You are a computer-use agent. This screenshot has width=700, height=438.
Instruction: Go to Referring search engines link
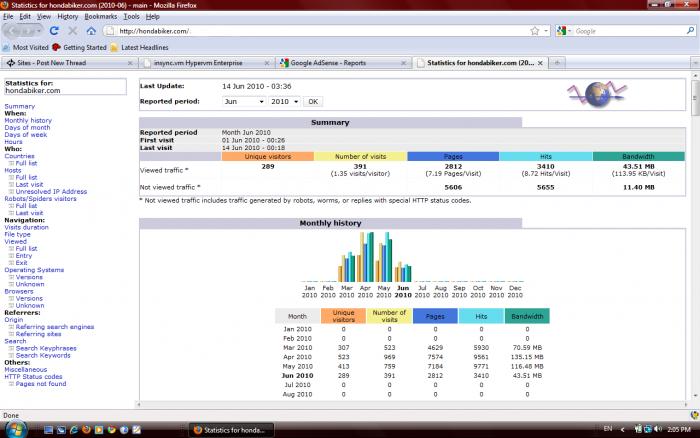[54, 327]
